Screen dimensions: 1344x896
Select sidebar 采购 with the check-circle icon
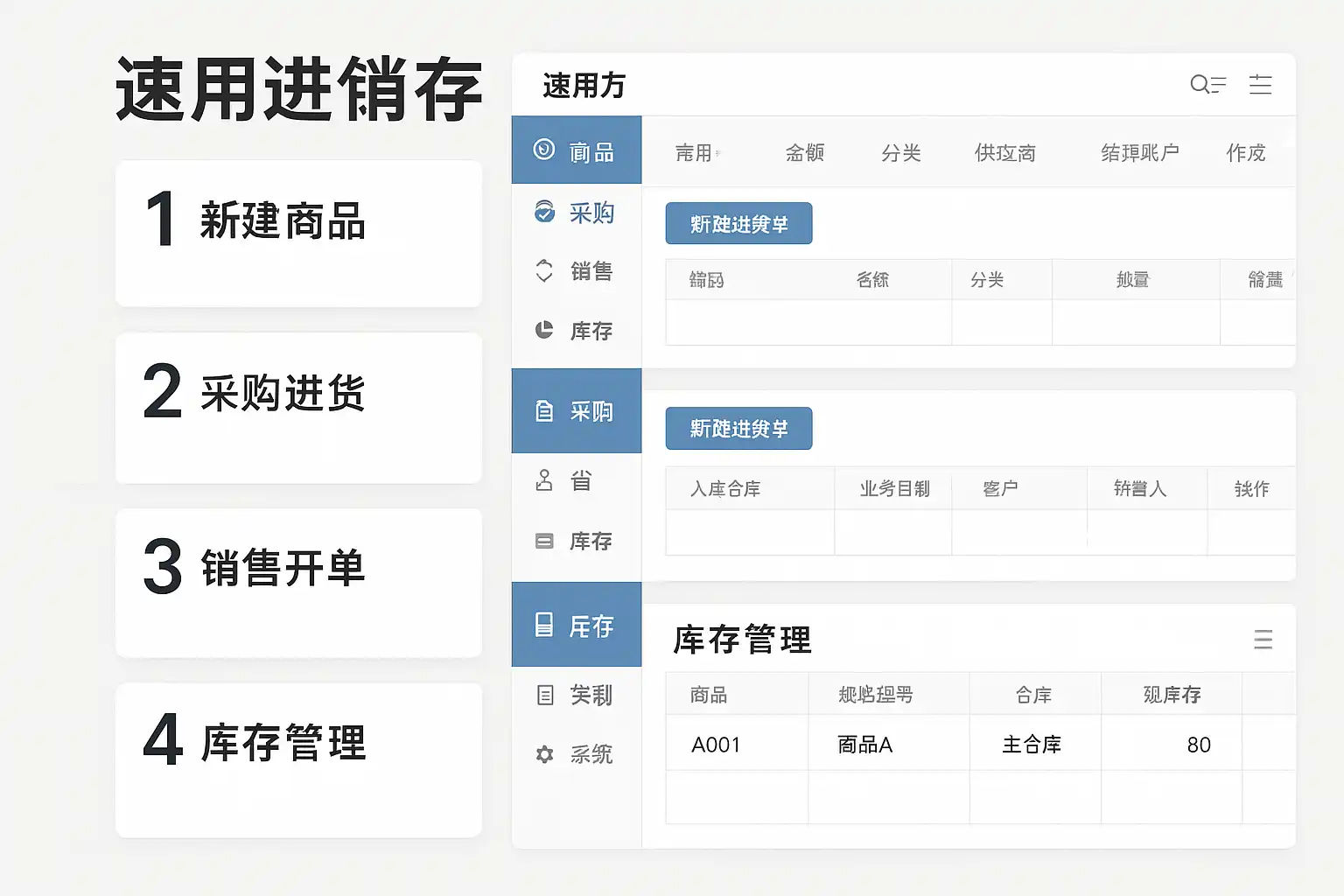click(577, 213)
